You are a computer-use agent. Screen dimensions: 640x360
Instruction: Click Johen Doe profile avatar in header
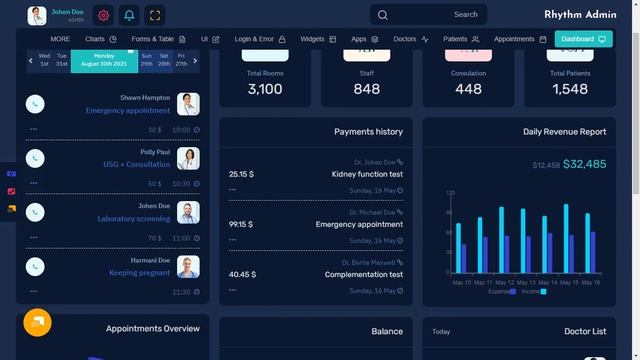37,16
